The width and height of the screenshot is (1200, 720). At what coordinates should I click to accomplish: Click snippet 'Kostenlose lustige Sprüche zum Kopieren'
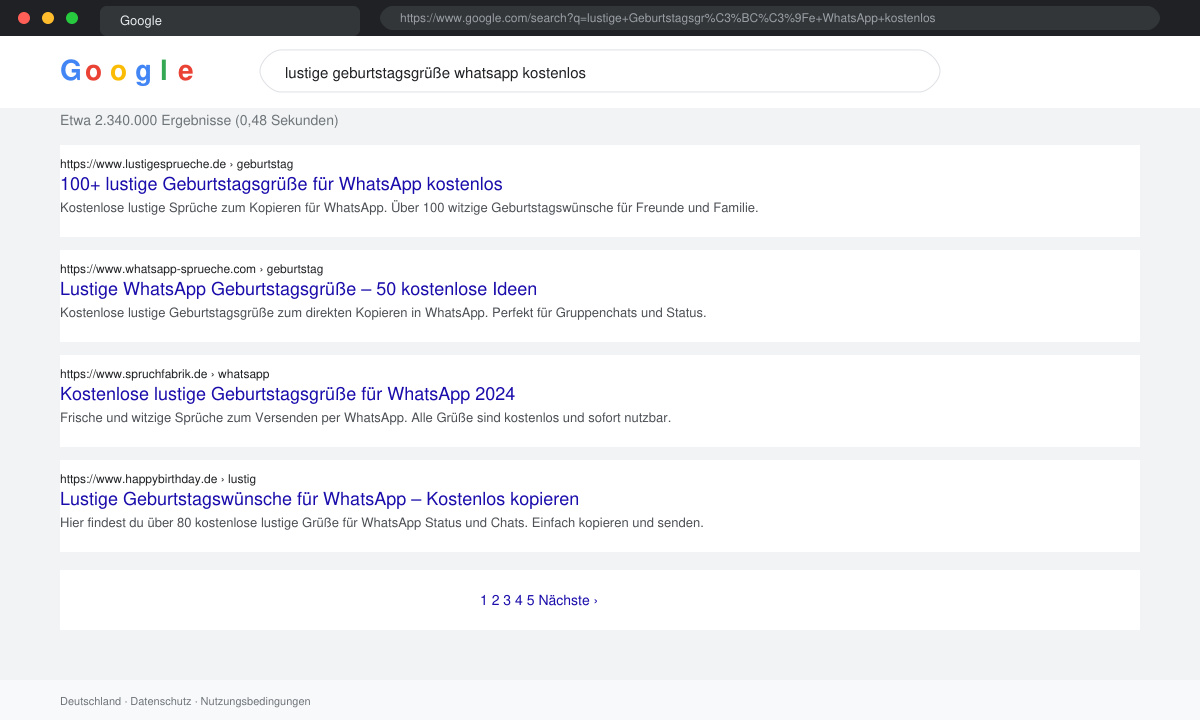[409, 208]
